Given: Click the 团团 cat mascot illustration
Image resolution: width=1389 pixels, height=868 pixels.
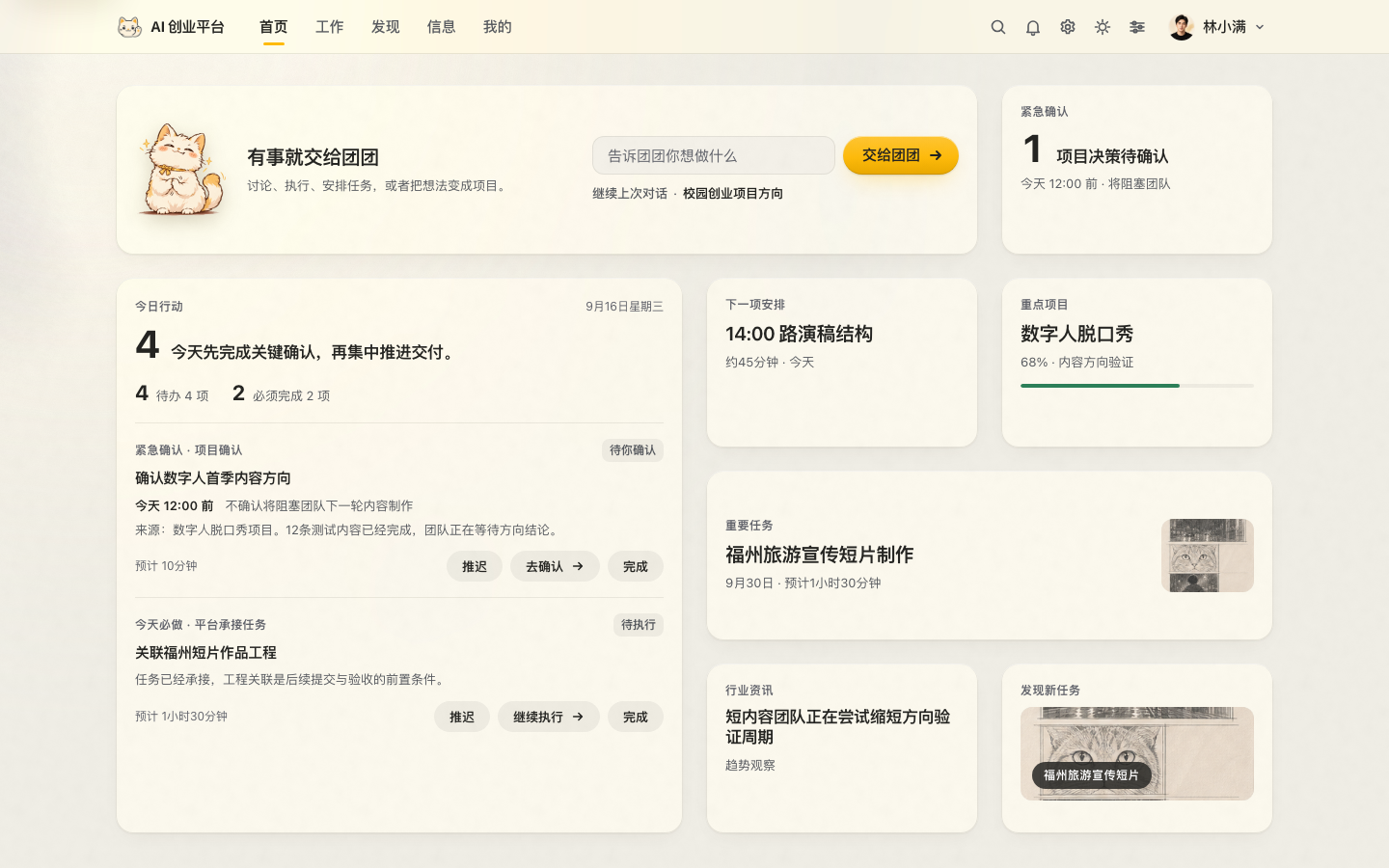Looking at the screenshot, I should [182, 170].
